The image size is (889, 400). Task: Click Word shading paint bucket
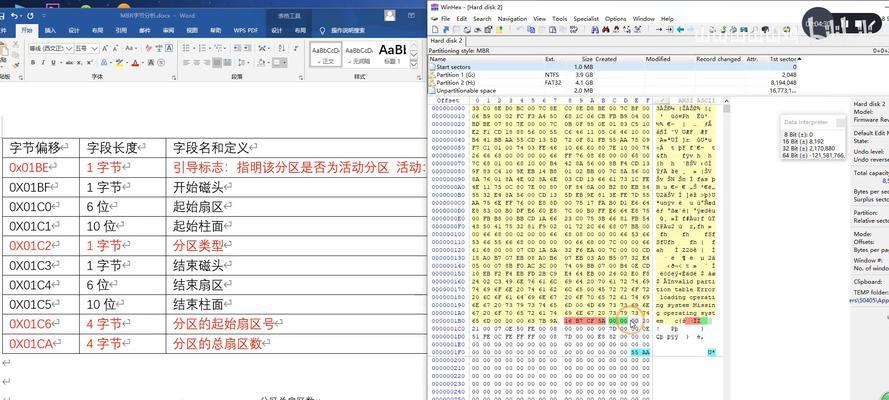[262, 62]
